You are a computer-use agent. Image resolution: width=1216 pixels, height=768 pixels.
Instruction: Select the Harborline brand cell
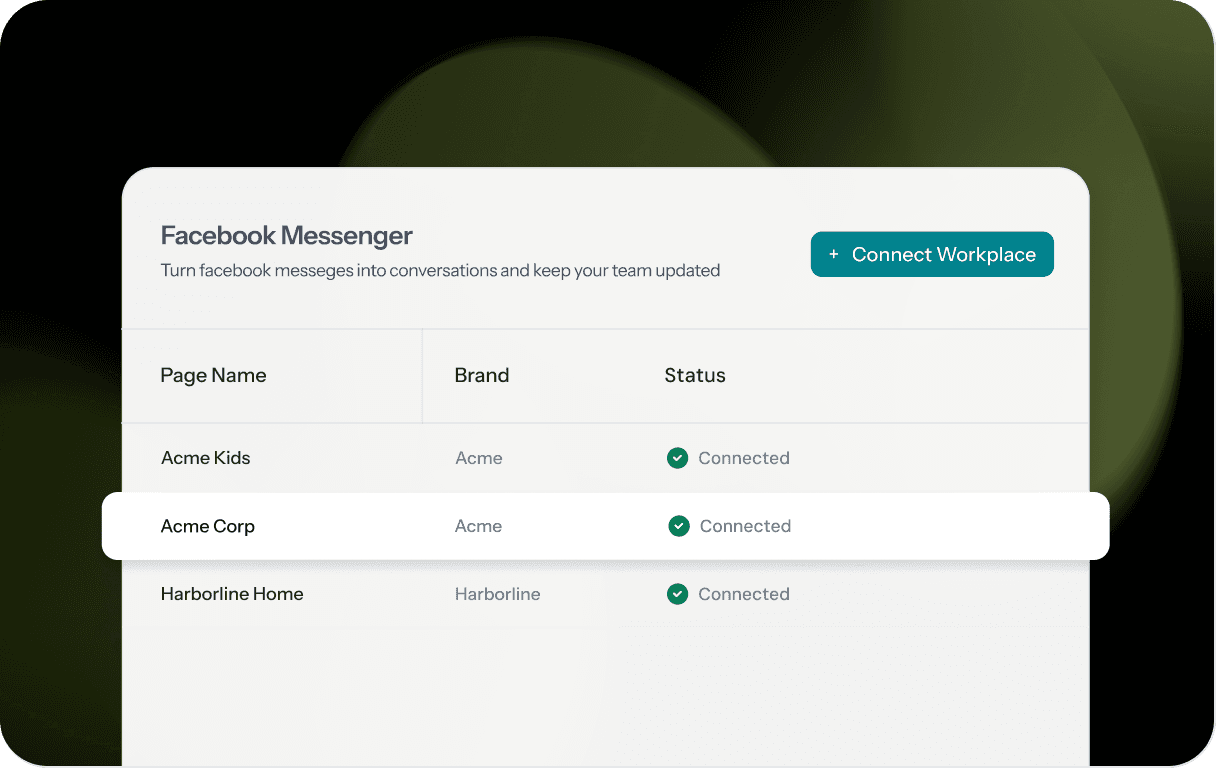coord(498,594)
